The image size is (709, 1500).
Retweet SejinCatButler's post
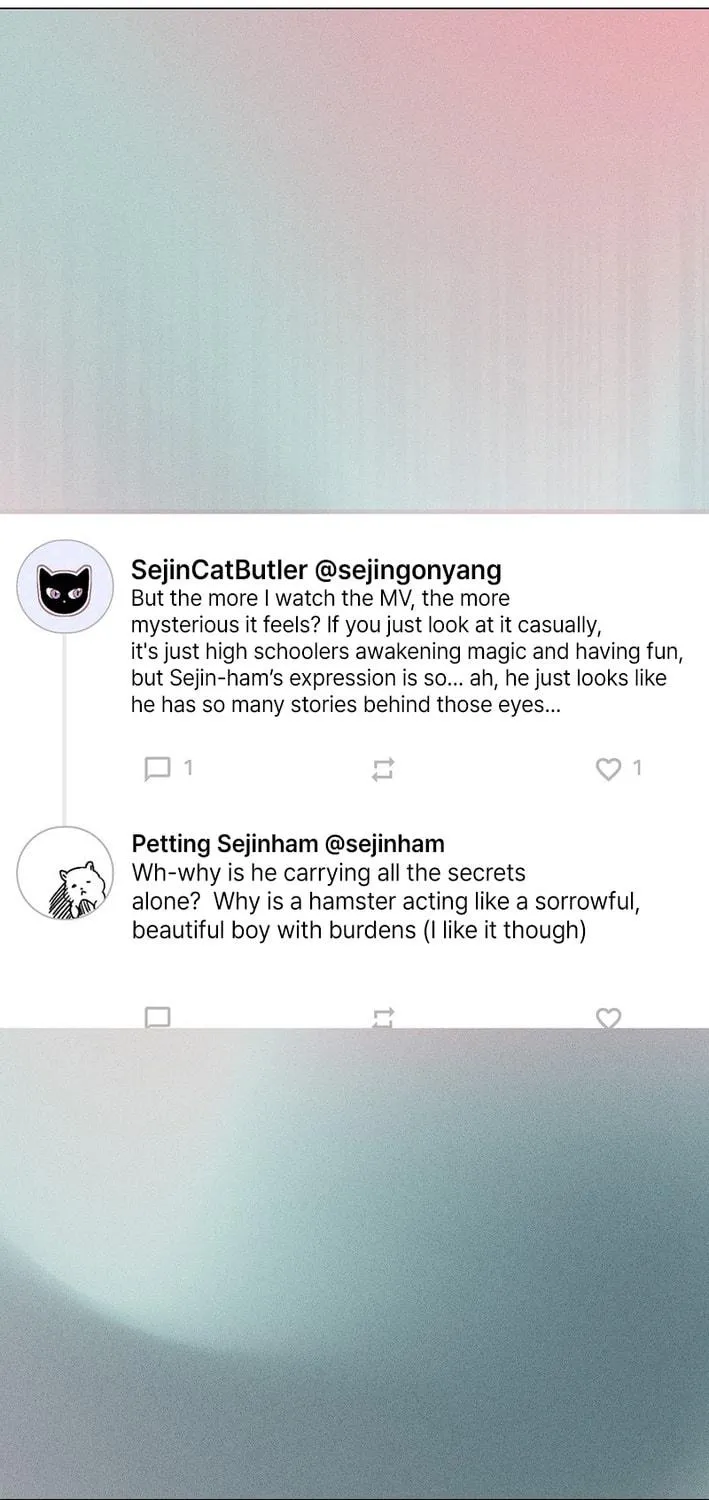(383, 769)
